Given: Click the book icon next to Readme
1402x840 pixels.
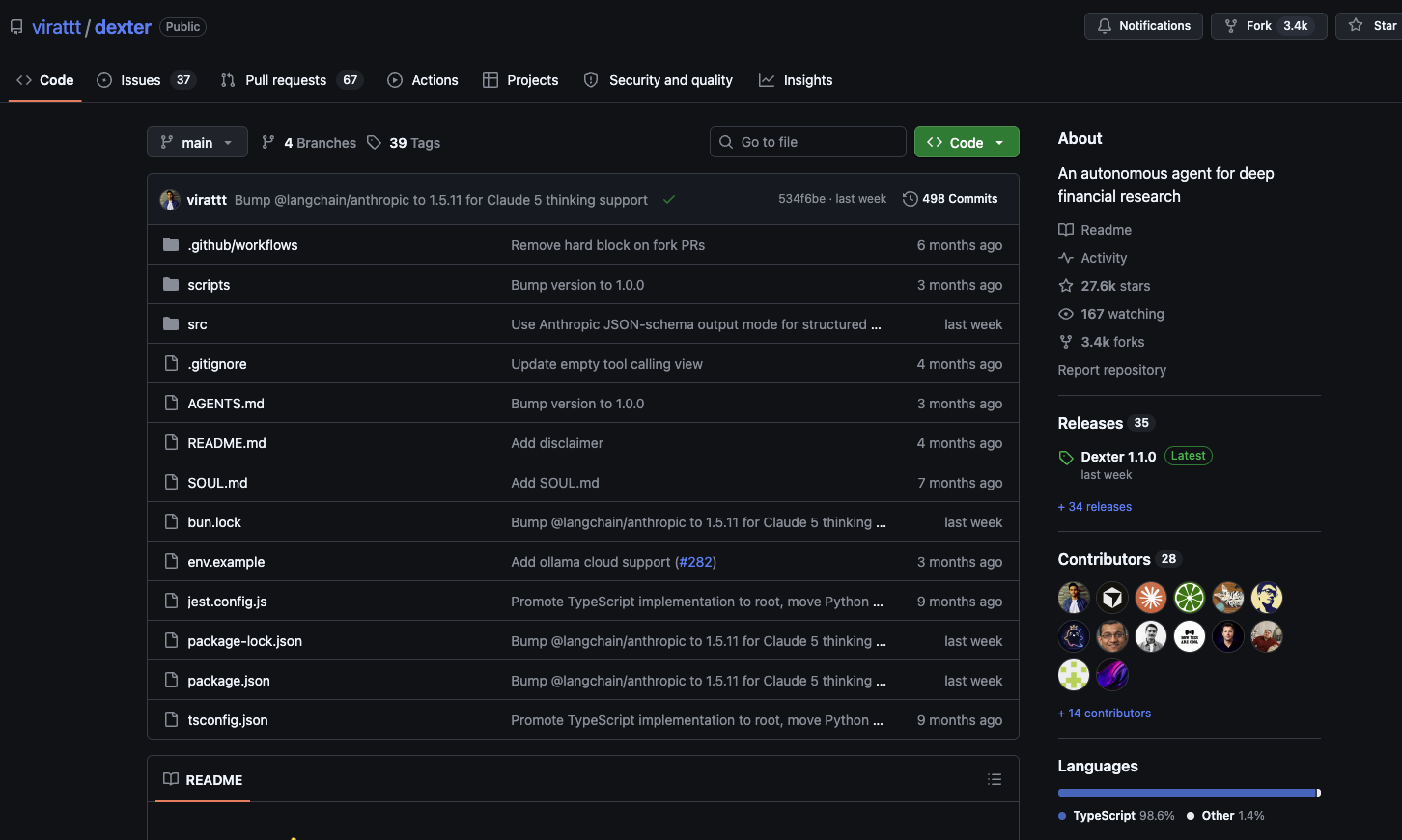Looking at the screenshot, I should pos(1066,230).
